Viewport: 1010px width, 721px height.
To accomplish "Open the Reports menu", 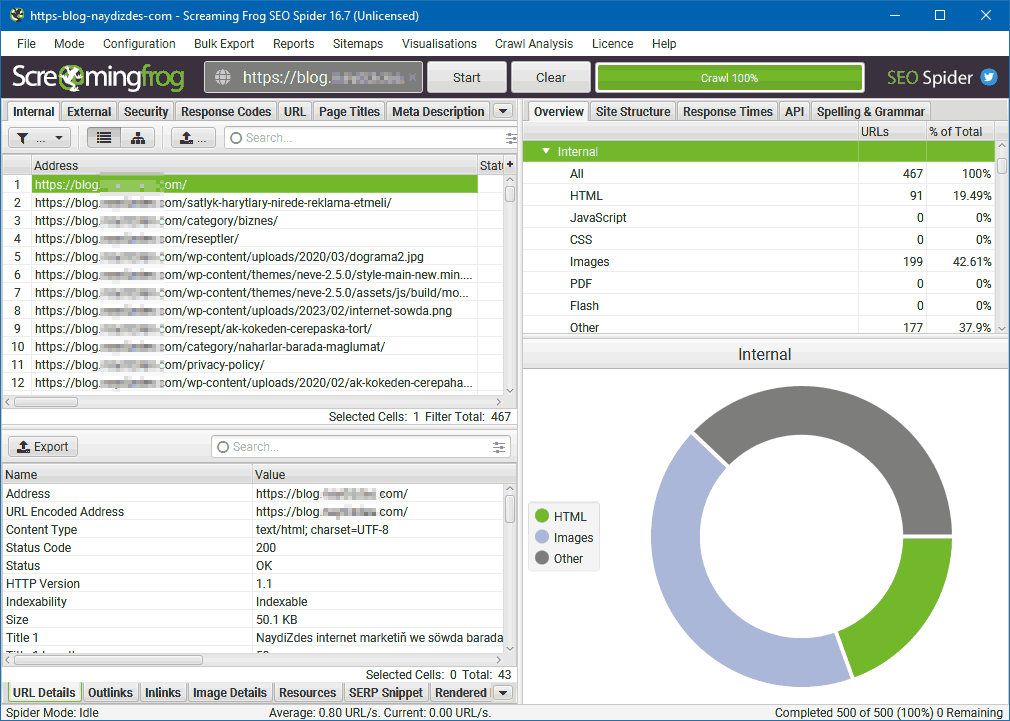I will pos(294,44).
